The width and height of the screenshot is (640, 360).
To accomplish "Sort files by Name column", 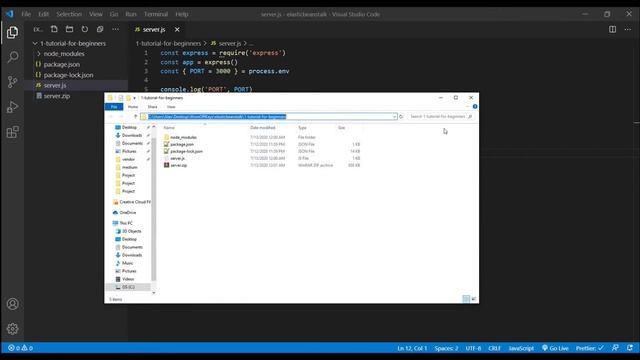I will [x=169, y=128].
